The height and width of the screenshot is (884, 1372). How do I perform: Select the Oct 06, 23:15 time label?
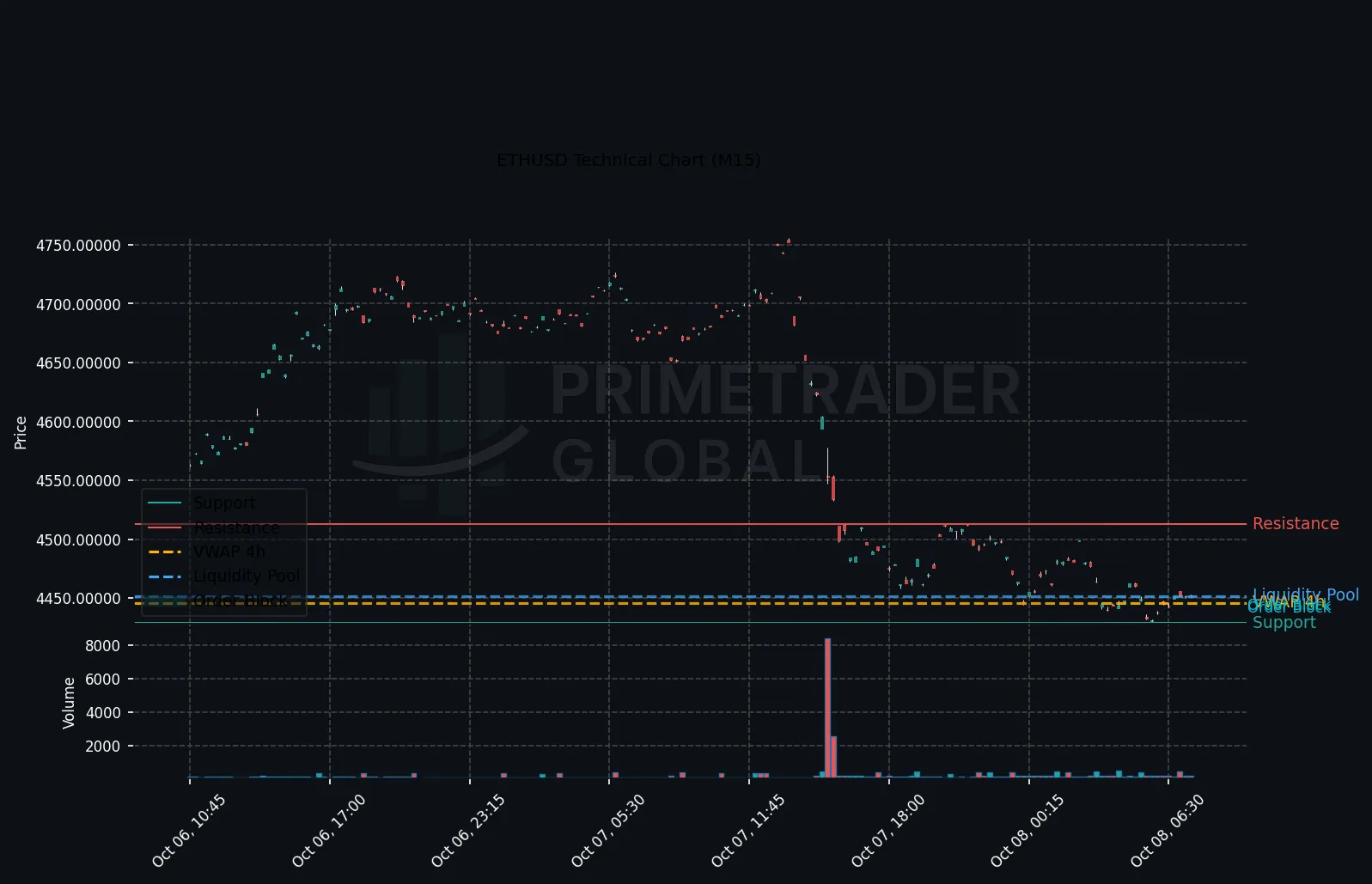tap(468, 831)
